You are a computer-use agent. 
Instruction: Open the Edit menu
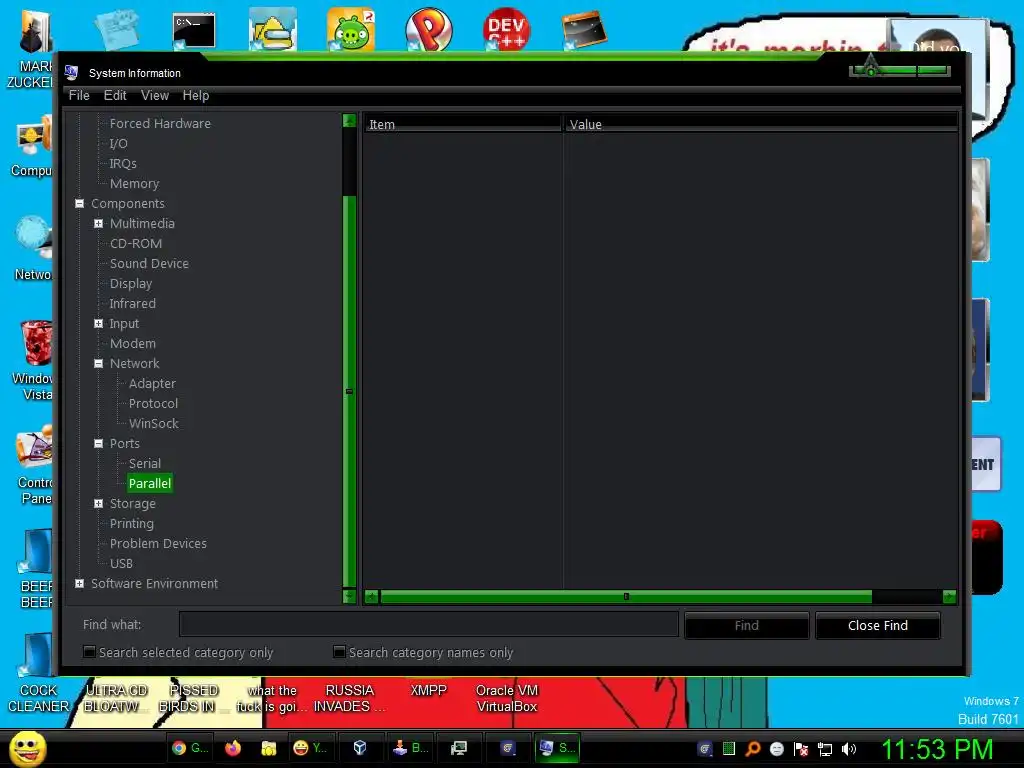click(x=115, y=95)
